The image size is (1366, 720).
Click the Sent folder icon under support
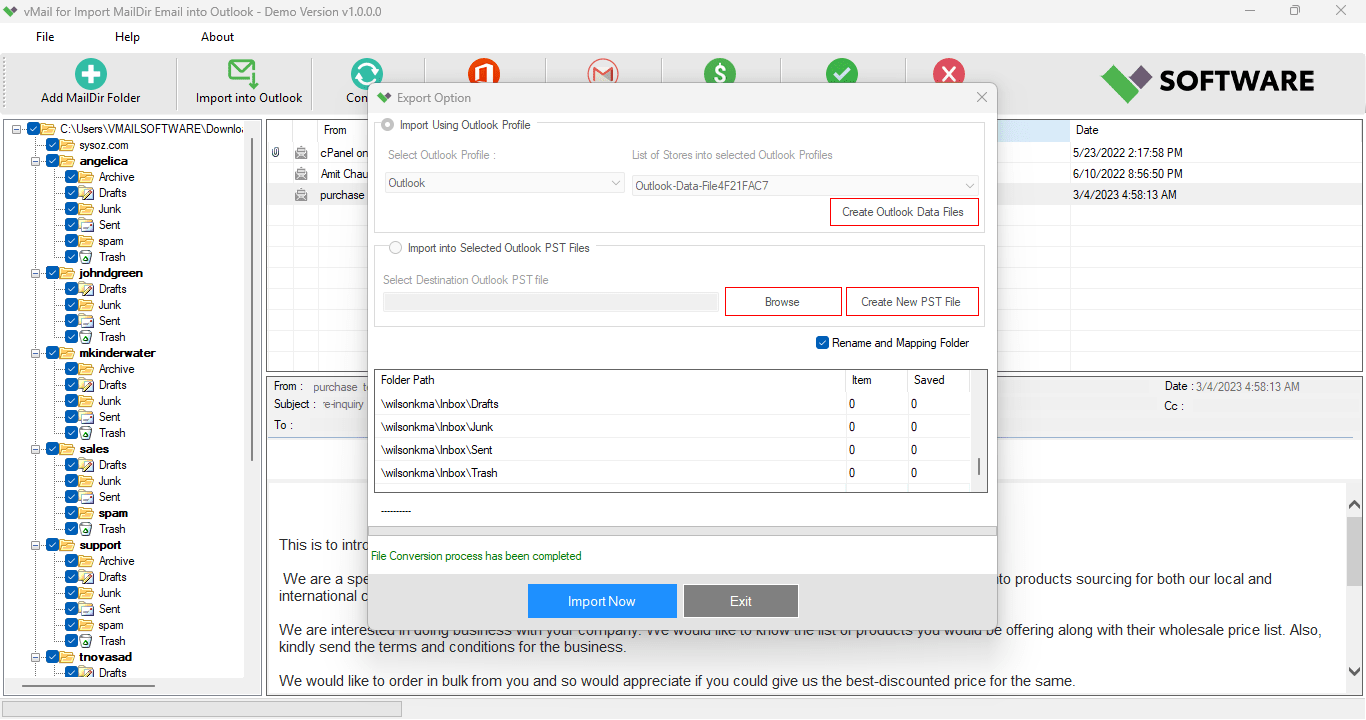coord(87,609)
